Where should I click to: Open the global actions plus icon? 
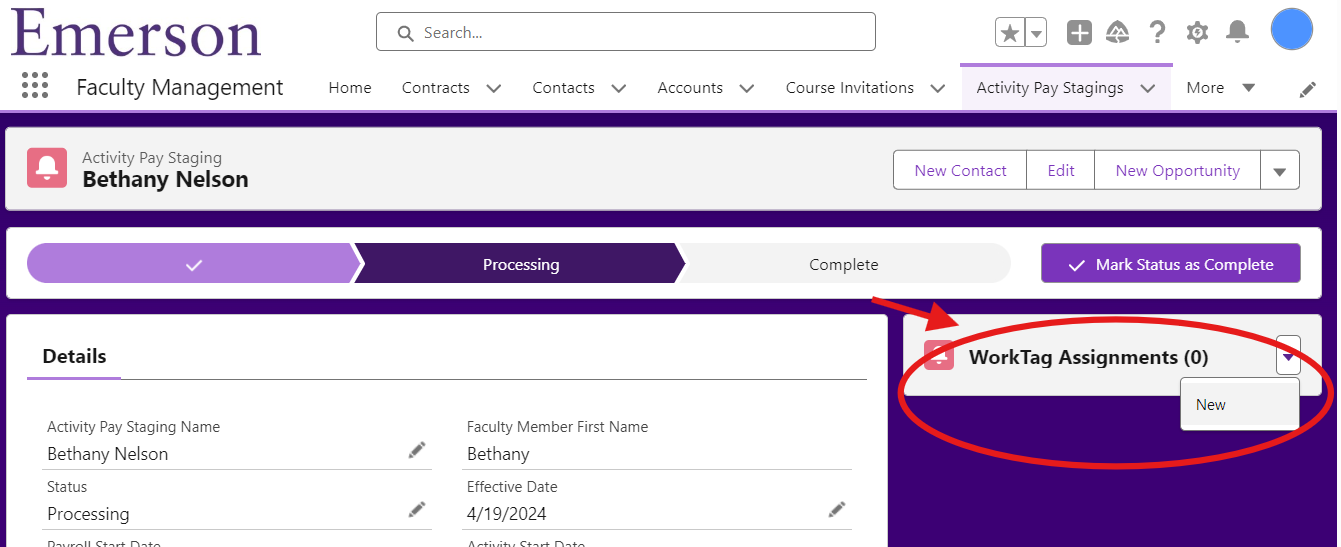point(1079,33)
